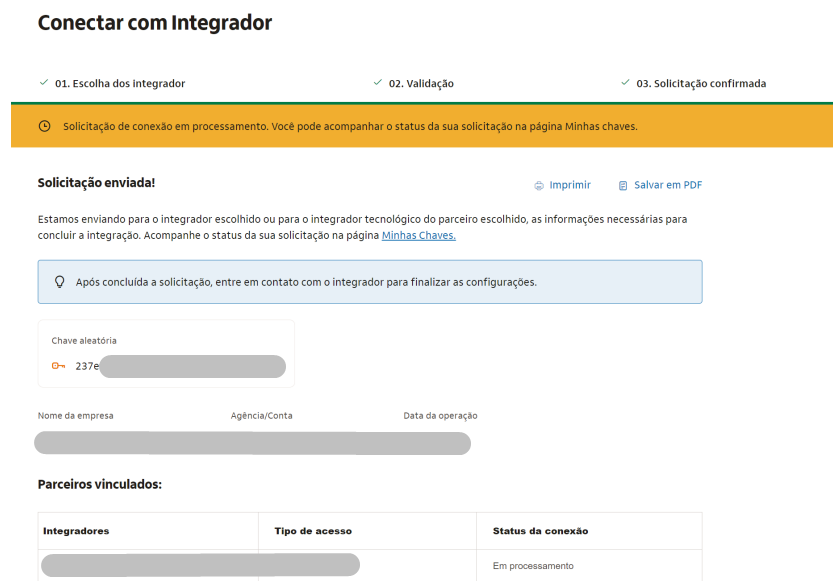This screenshot has width=833, height=581.
Task: Select step 03. Solicitação confirmada
Action: [x=701, y=83]
